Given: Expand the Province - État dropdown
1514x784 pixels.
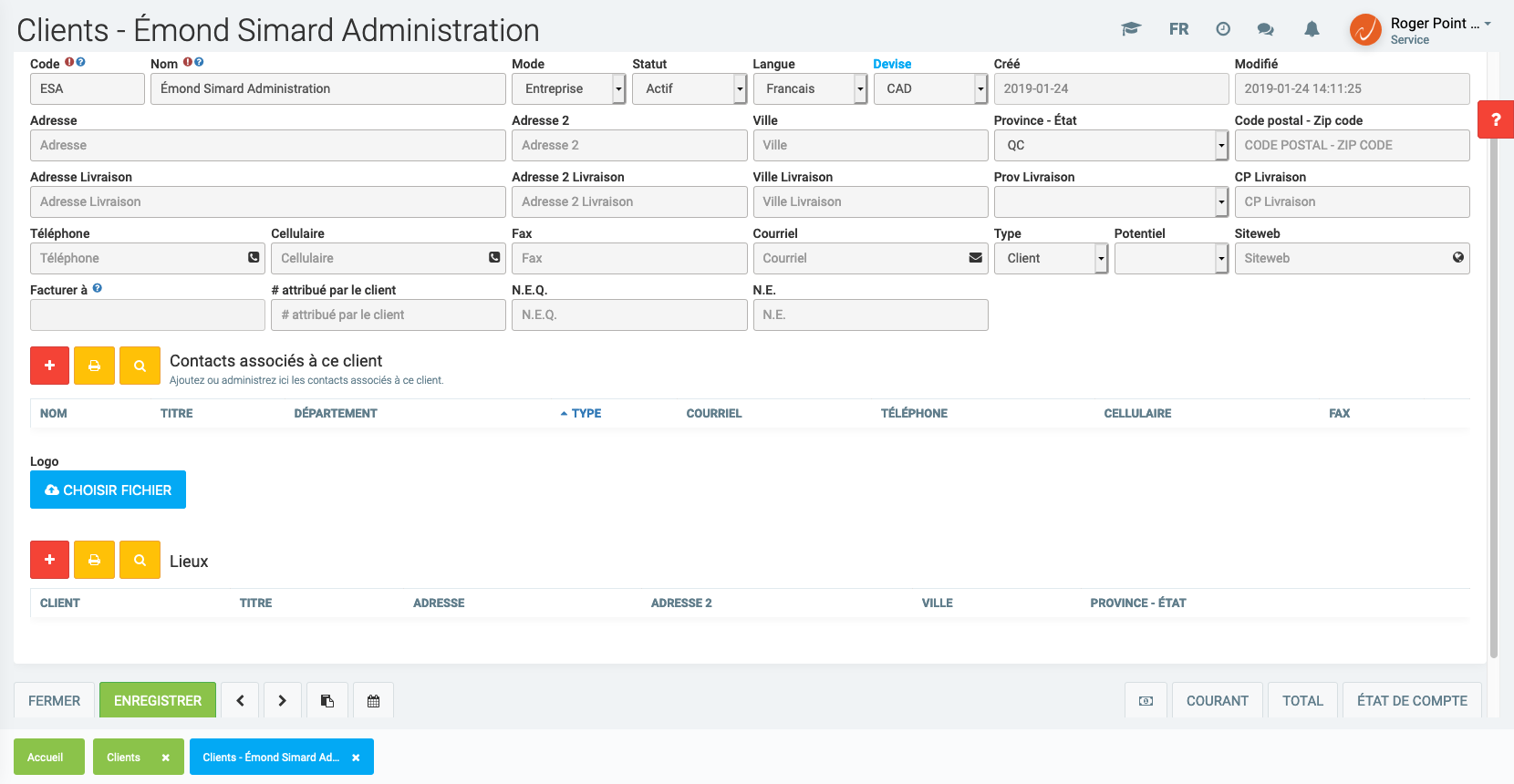Looking at the screenshot, I should pos(1110,145).
